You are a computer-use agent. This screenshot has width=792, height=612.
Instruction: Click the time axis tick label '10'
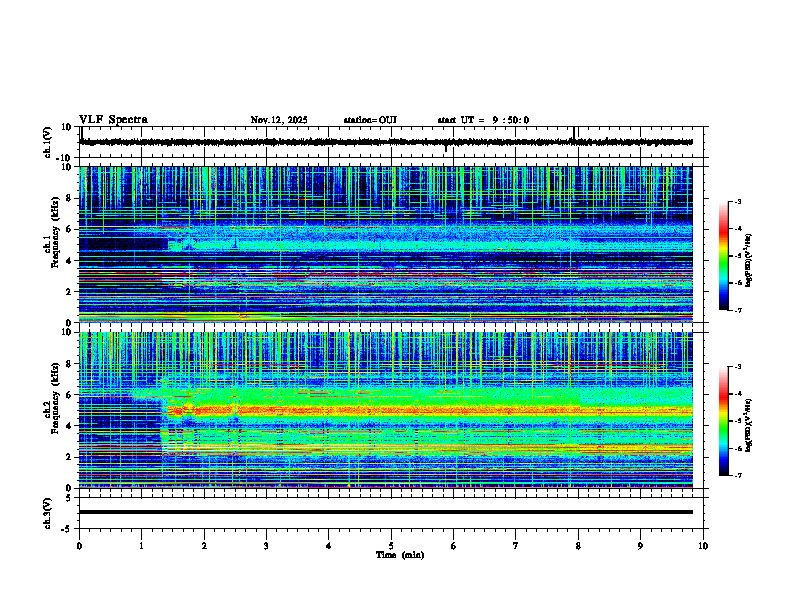(703, 546)
